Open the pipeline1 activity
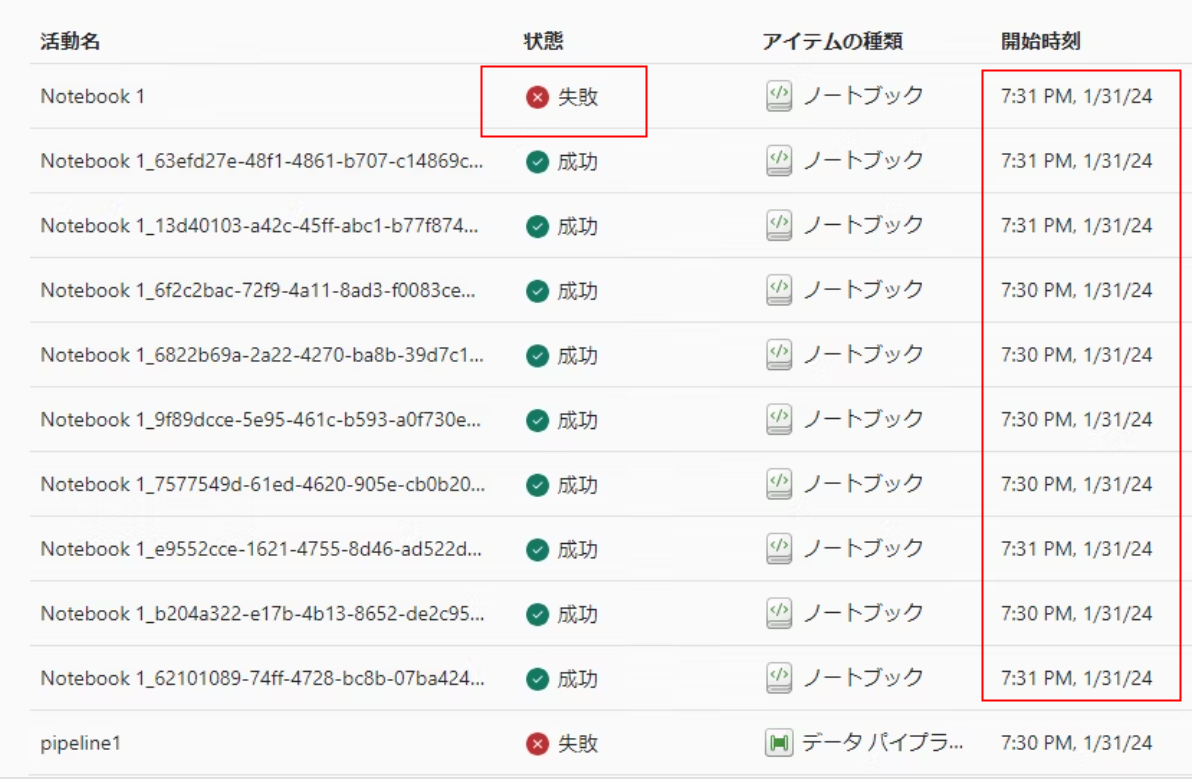Viewport: 1192px width, 782px height. [x=81, y=743]
